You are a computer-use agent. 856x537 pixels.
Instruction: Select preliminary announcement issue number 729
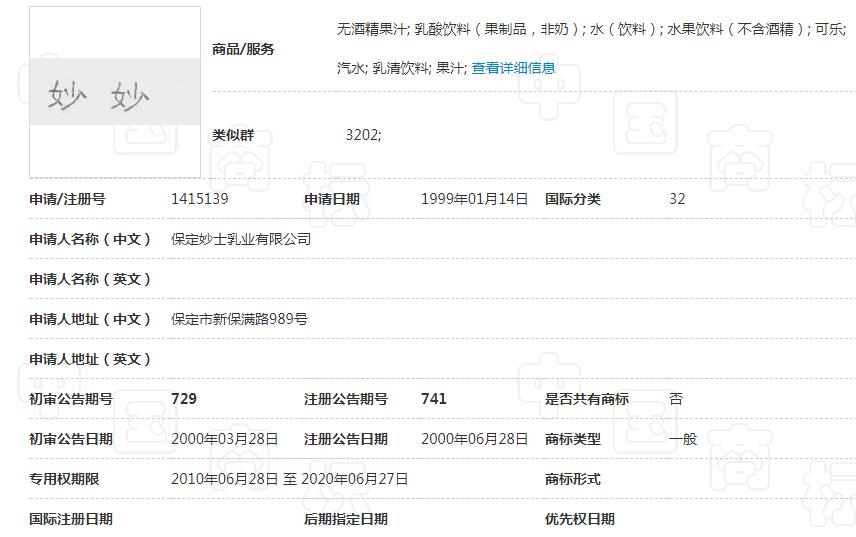click(184, 399)
